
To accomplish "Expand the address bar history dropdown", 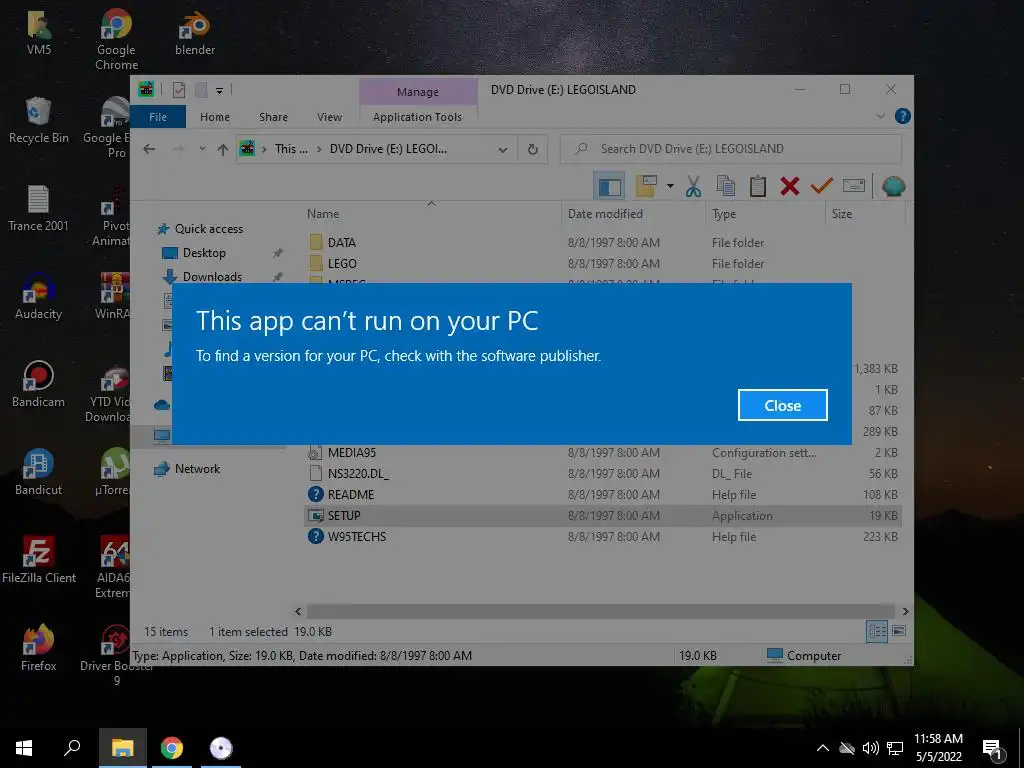I will point(503,150).
